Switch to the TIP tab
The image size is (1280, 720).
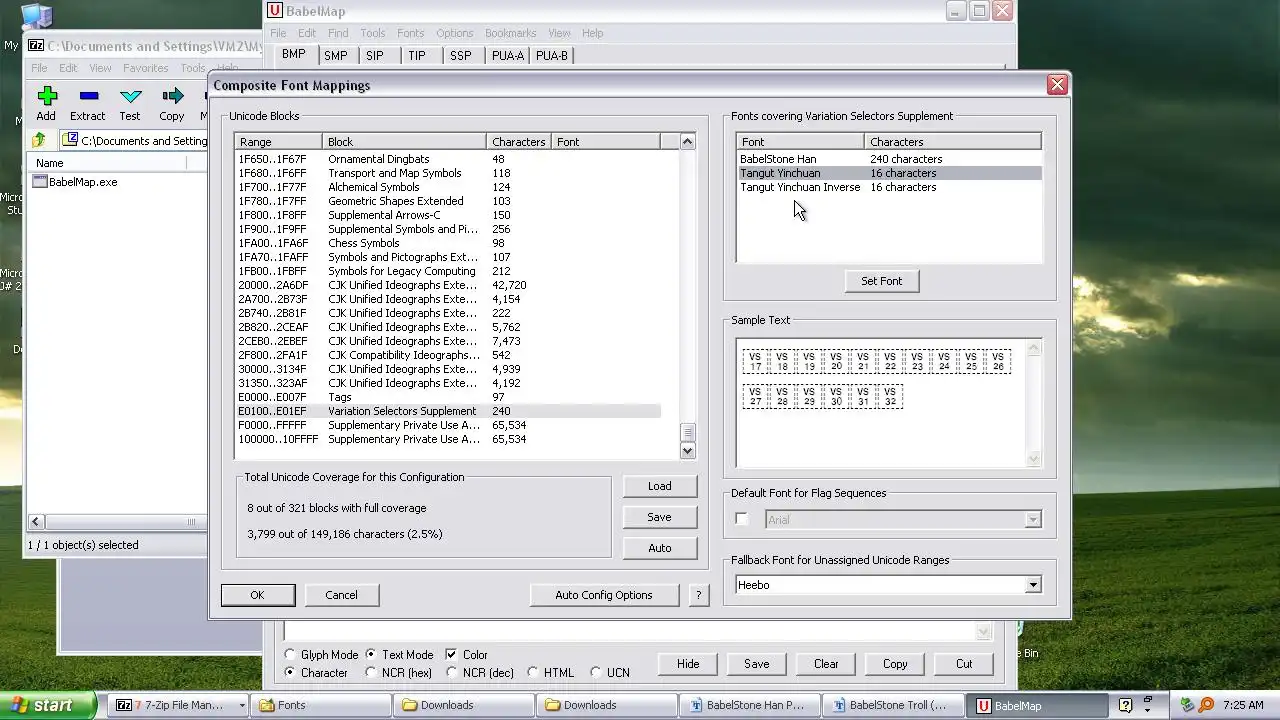point(416,56)
